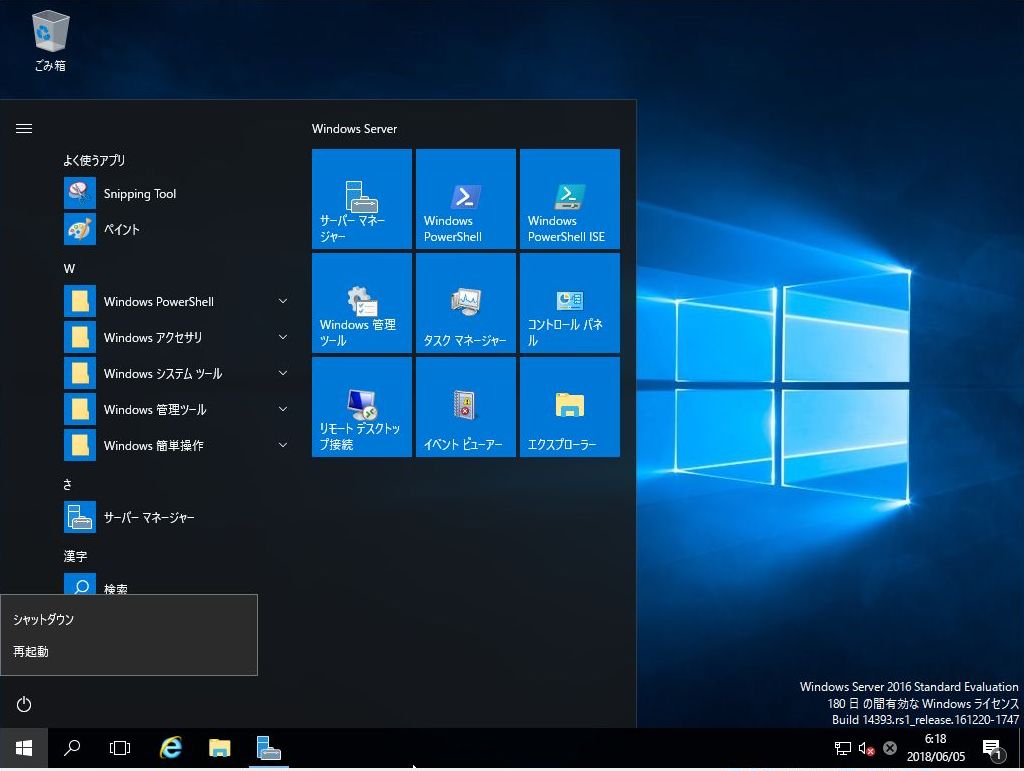Open Windows 管理ツール tile
Screen dimensions: 1024x771
click(x=361, y=302)
